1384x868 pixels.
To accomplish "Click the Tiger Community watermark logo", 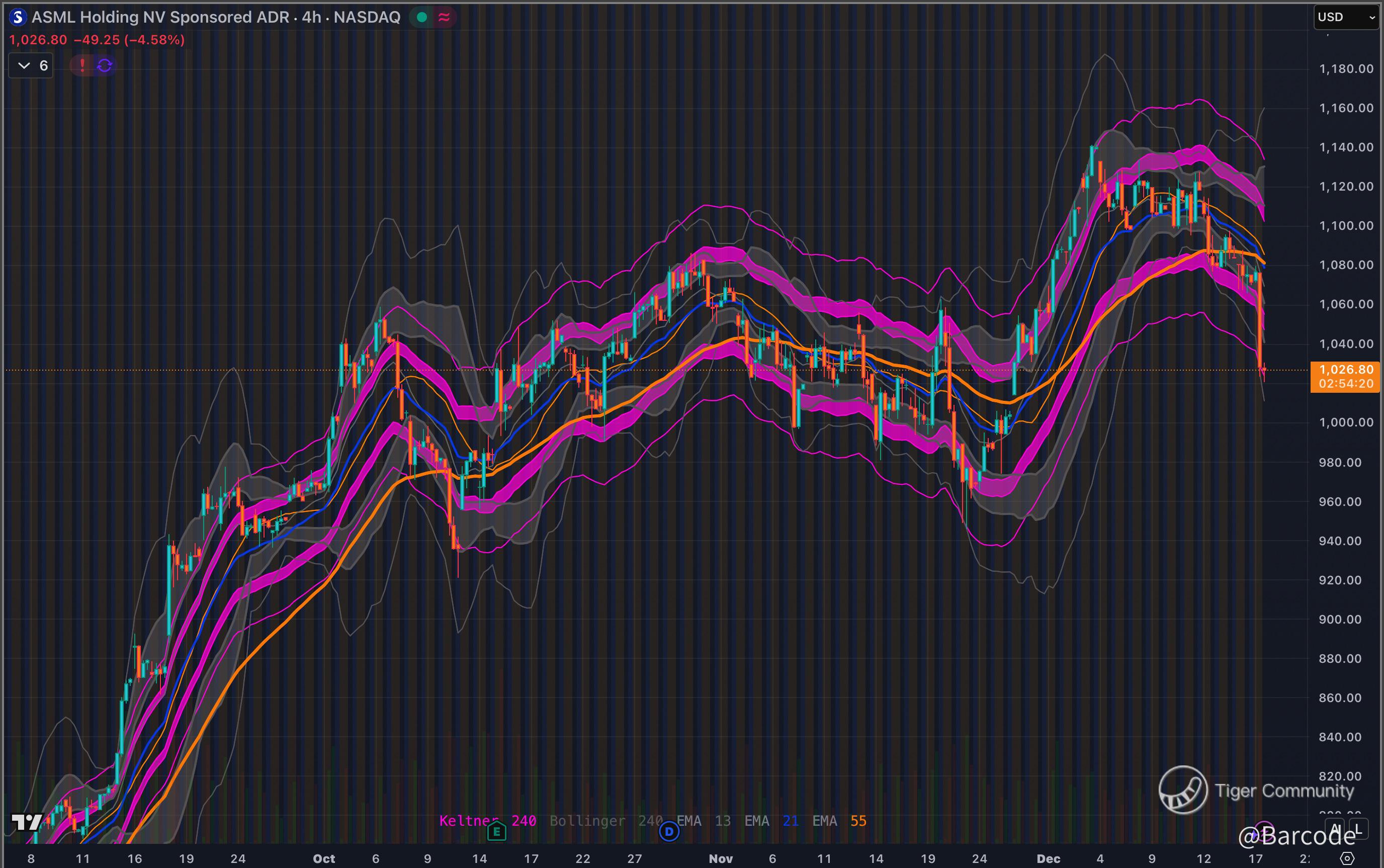I will pos(1182,790).
